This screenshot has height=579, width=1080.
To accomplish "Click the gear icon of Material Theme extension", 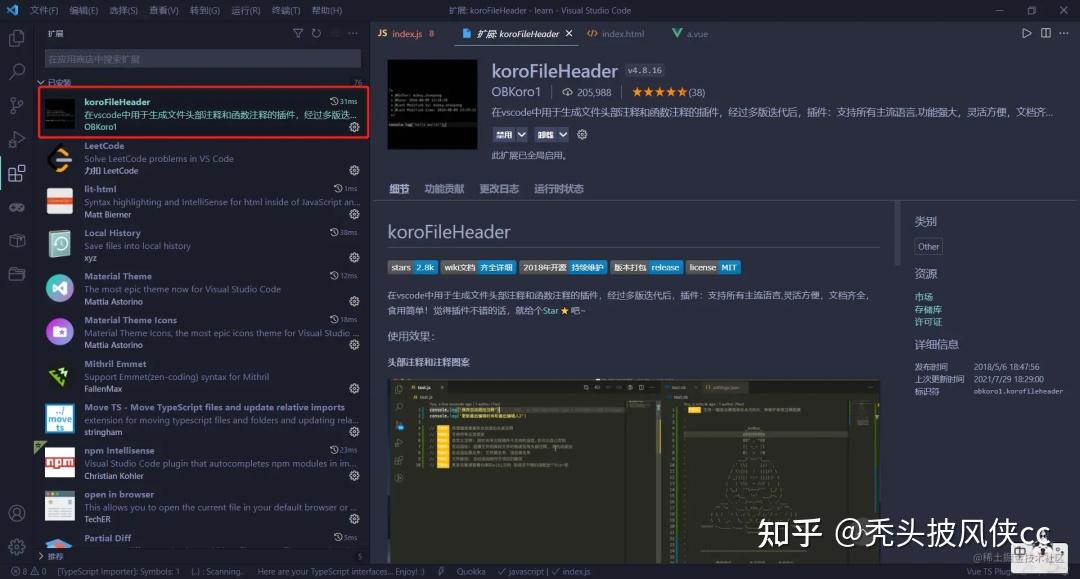I will coord(354,301).
